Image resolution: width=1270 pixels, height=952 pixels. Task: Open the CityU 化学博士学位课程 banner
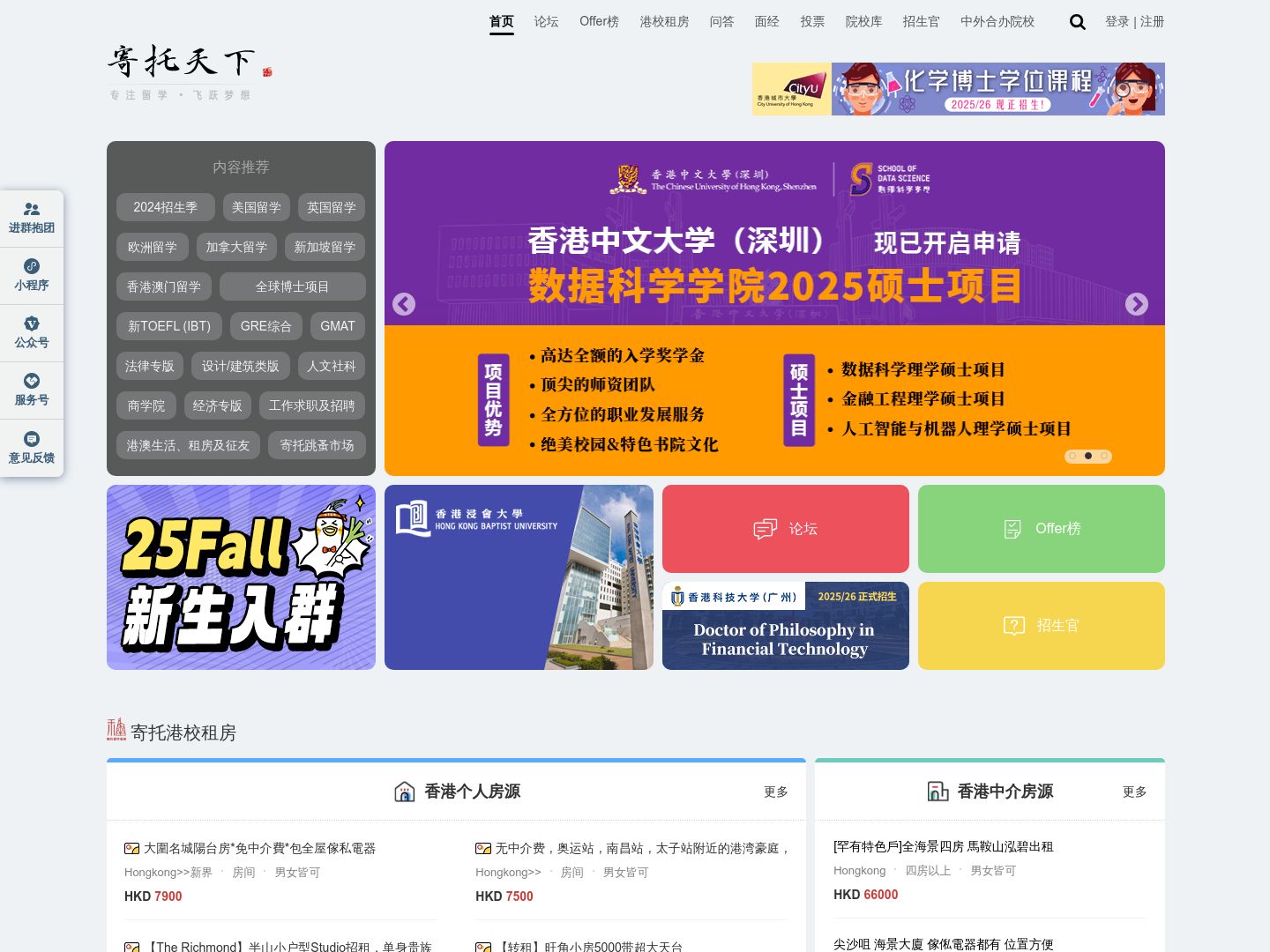(959, 89)
